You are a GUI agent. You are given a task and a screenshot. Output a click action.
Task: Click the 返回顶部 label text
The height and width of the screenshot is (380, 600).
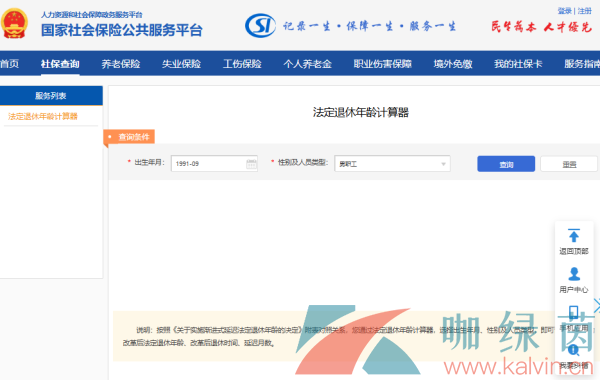[574, 251]
